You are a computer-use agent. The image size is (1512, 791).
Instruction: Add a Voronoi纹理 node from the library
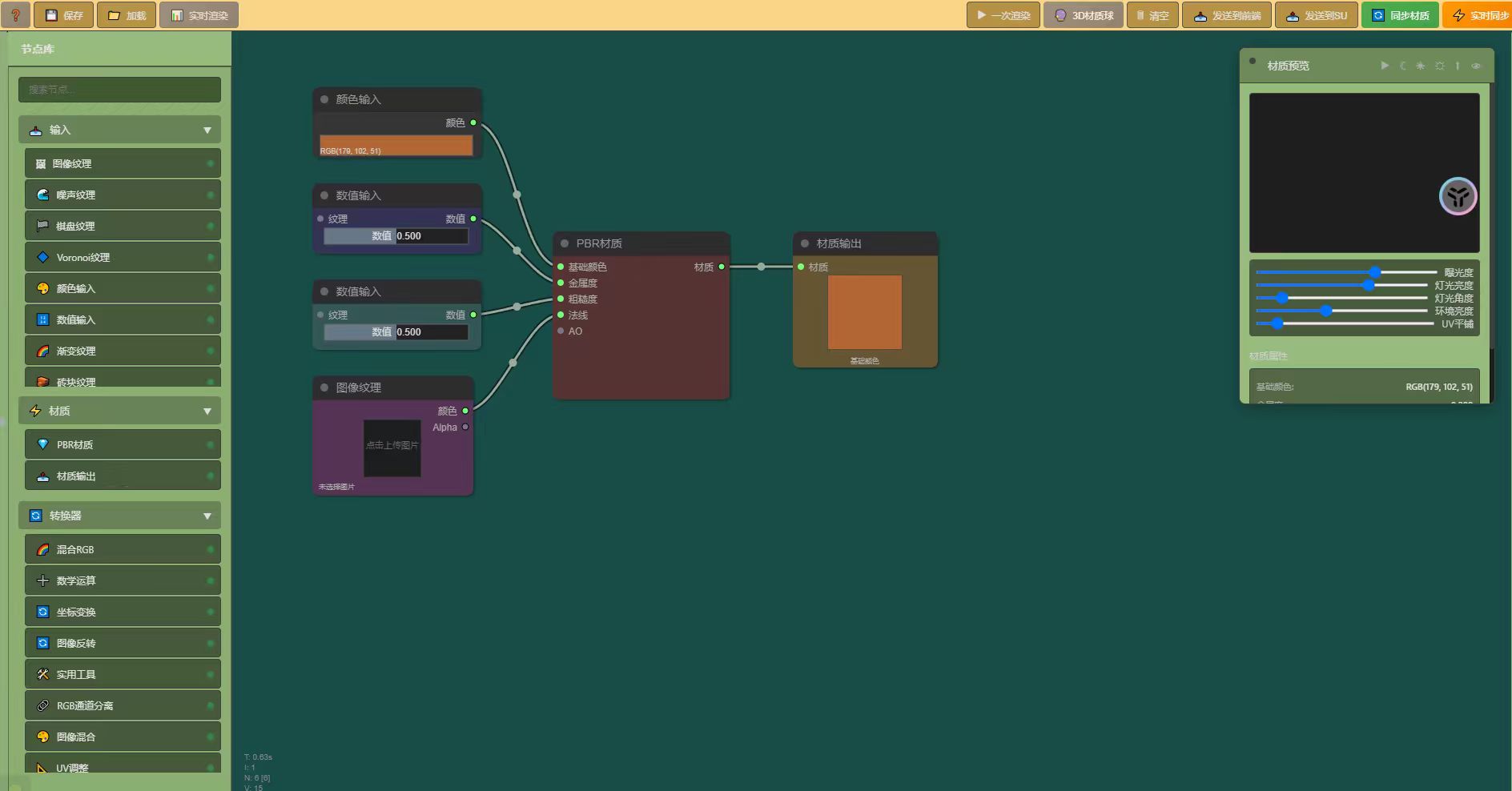coord(120,257)
